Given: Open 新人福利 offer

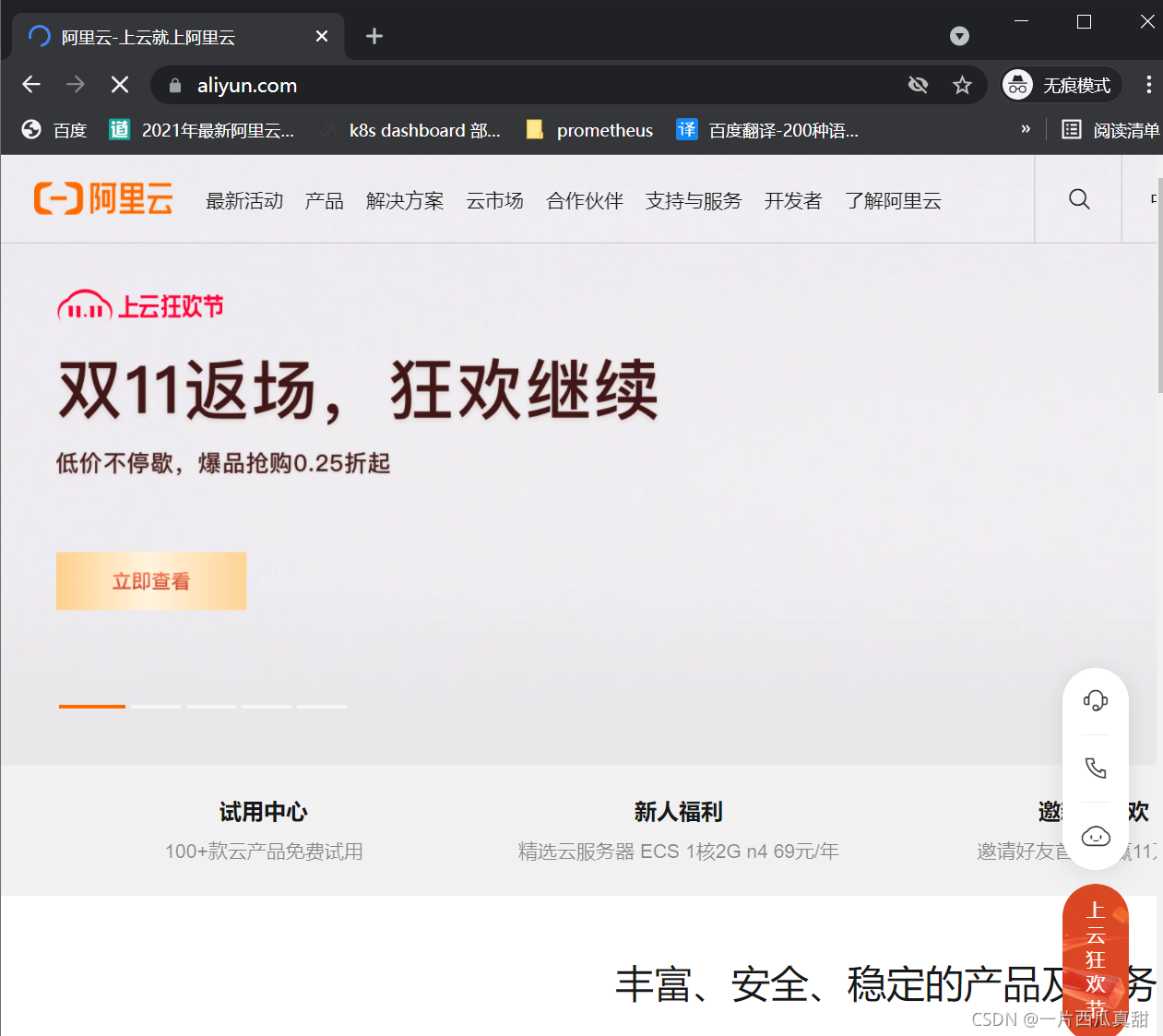Looking at the screenshot, I should (678, 812).
